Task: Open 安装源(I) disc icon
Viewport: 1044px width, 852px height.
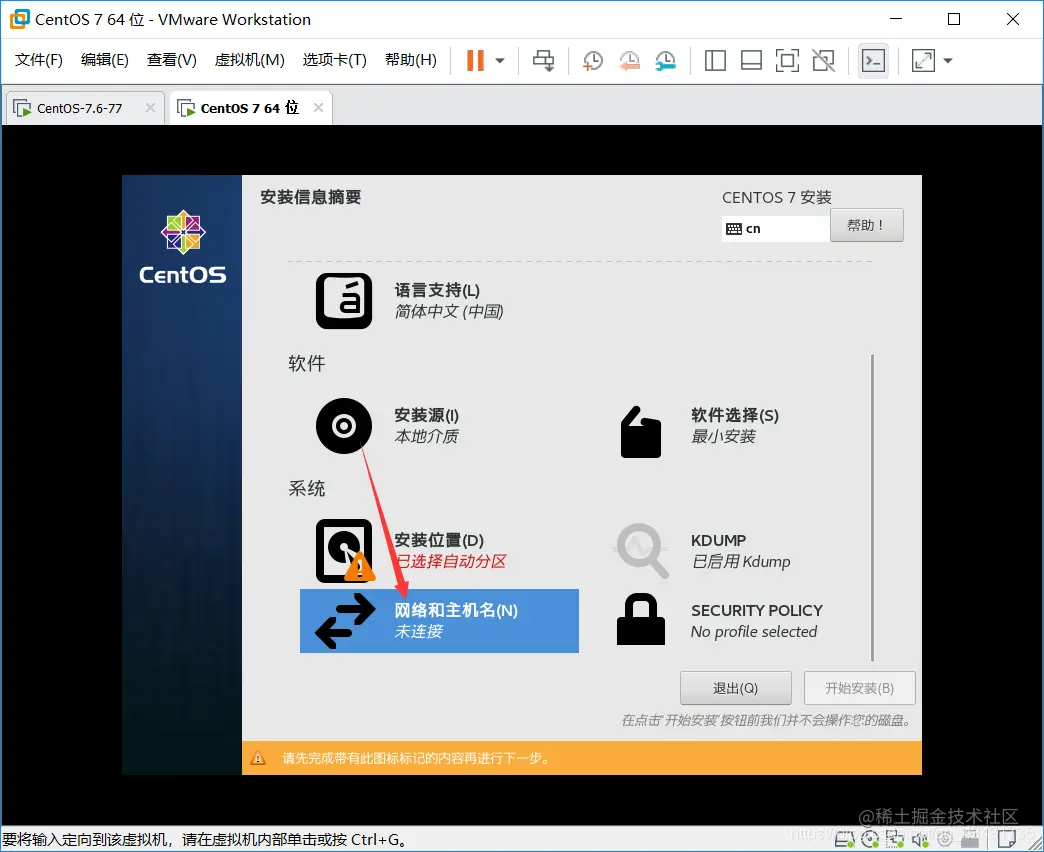Action: coord(344,426)
